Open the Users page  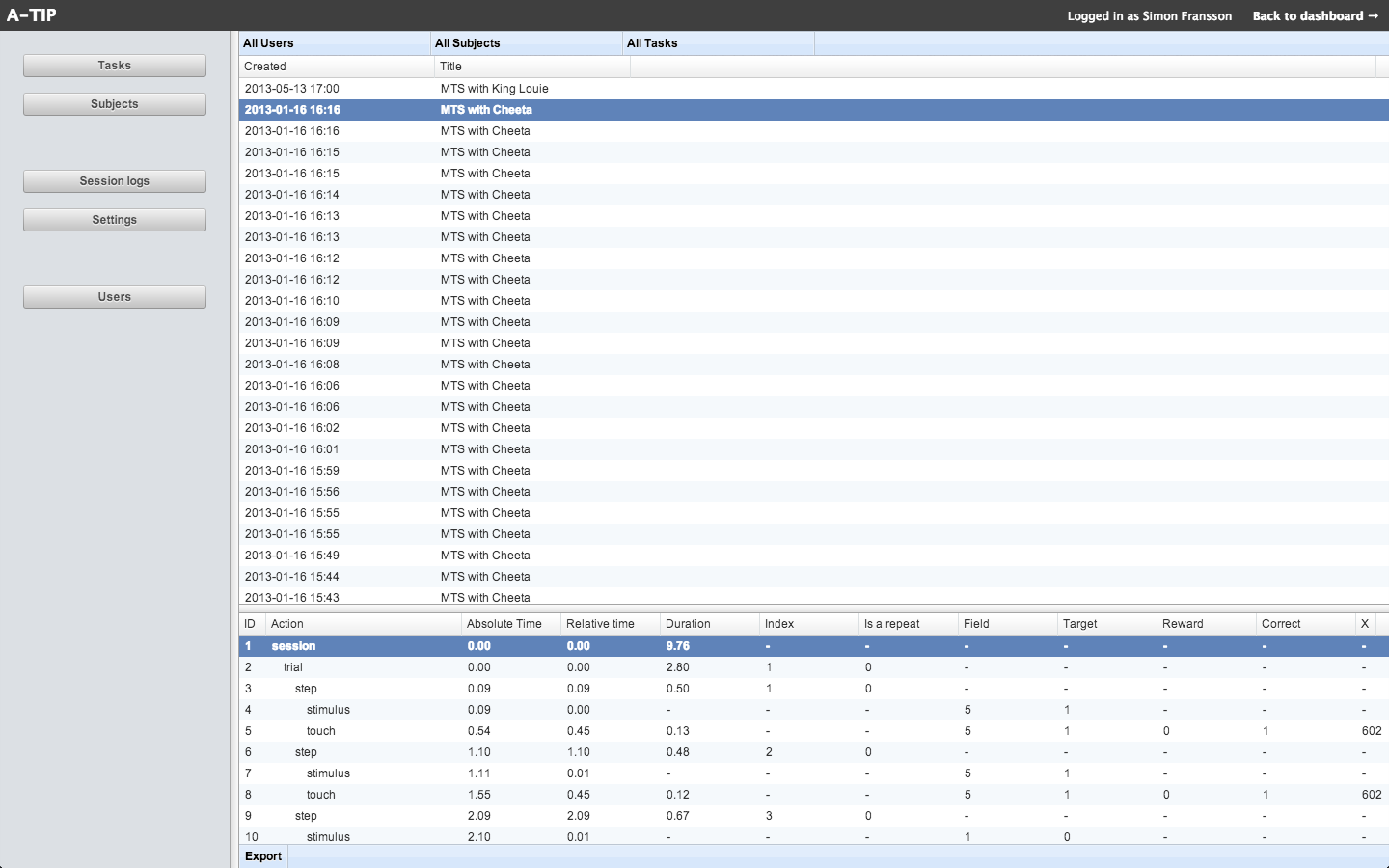pyautogui.click(x=114, y=297)
